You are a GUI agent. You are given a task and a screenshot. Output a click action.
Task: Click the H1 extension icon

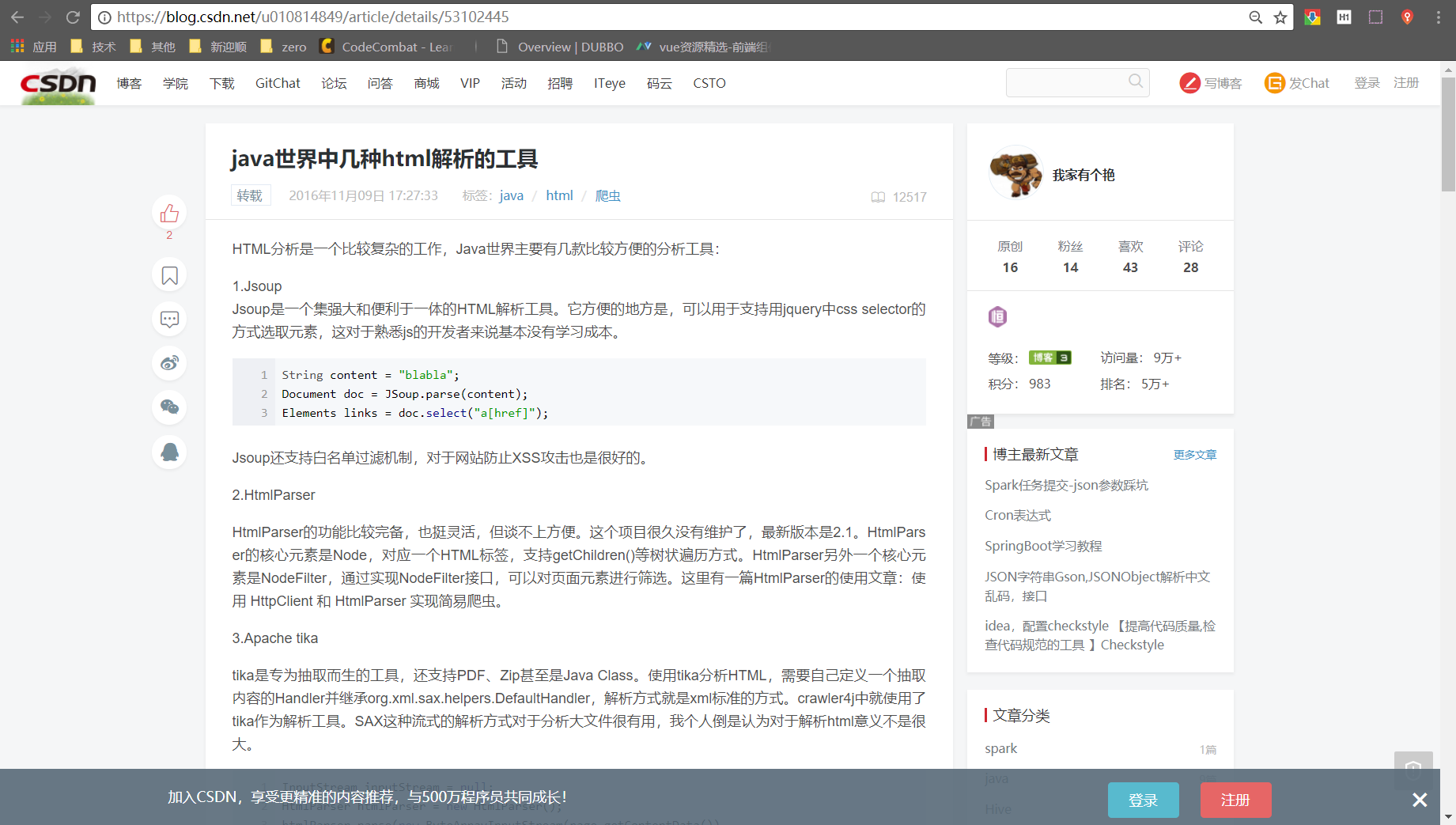click(x=1344, y=17)
